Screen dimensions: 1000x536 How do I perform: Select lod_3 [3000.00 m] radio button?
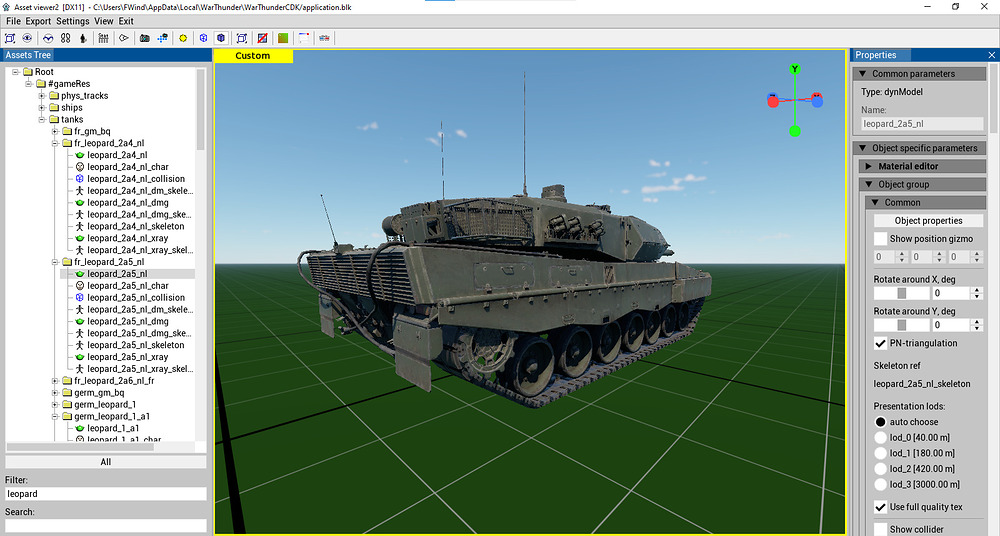(x=880, y=484)
